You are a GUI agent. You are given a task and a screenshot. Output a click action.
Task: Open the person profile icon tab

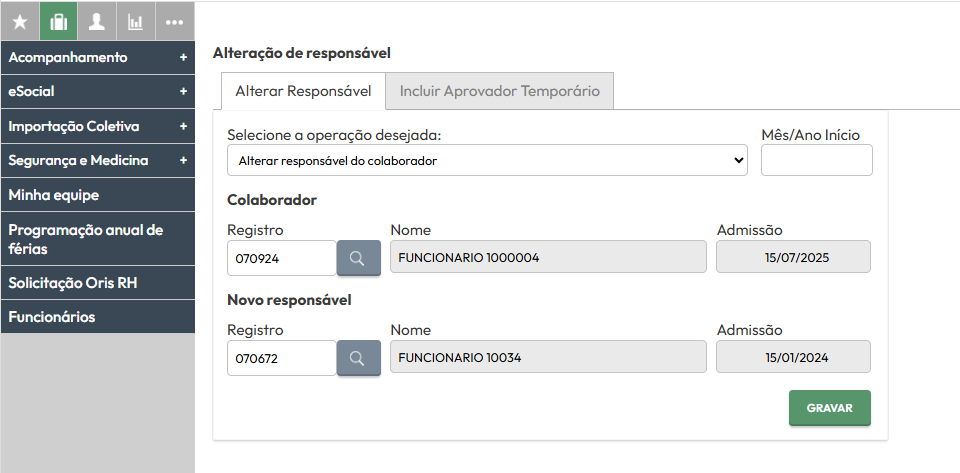97,22
